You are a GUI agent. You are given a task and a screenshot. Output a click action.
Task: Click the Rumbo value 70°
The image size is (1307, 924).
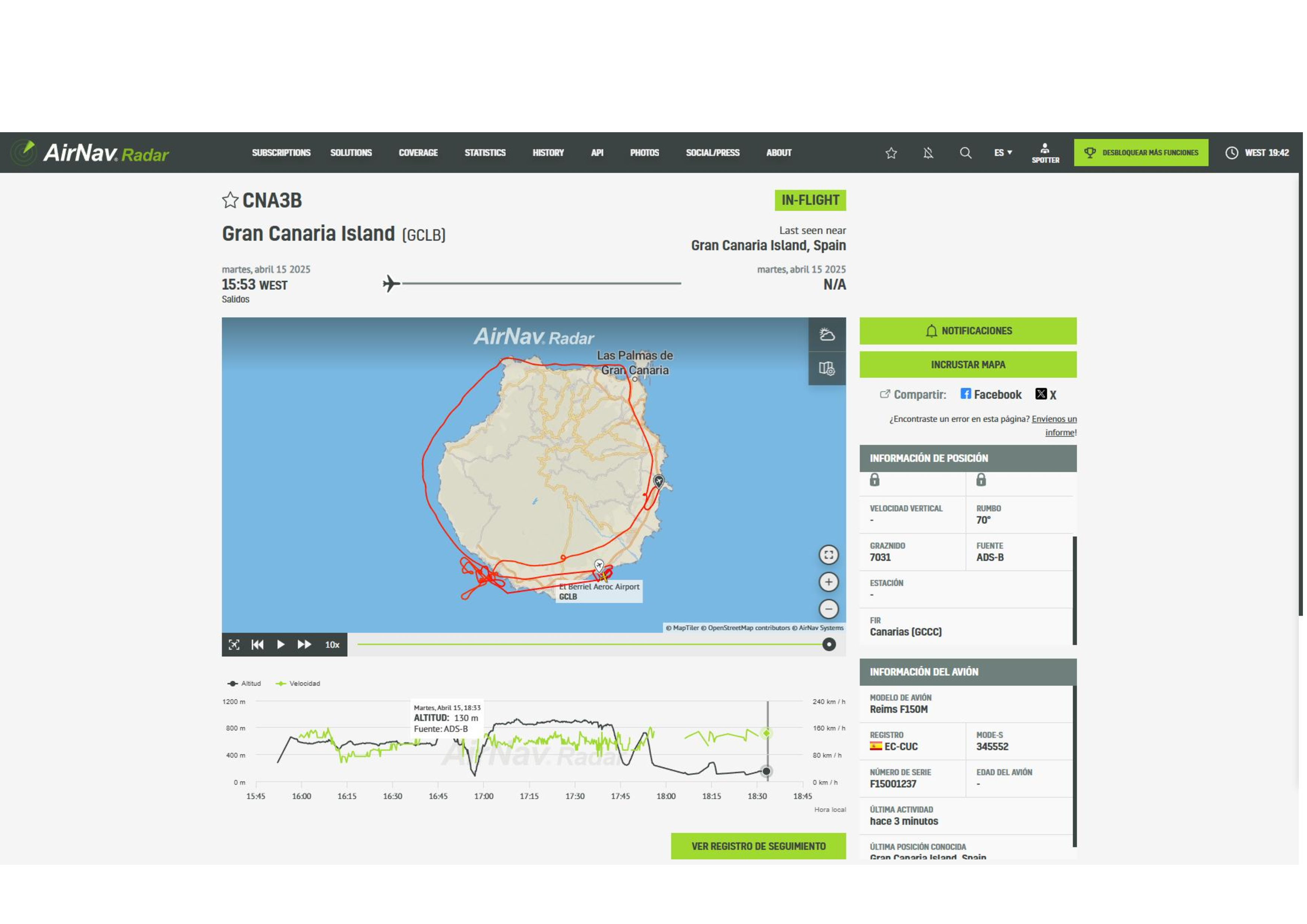[x=984, y=520]
